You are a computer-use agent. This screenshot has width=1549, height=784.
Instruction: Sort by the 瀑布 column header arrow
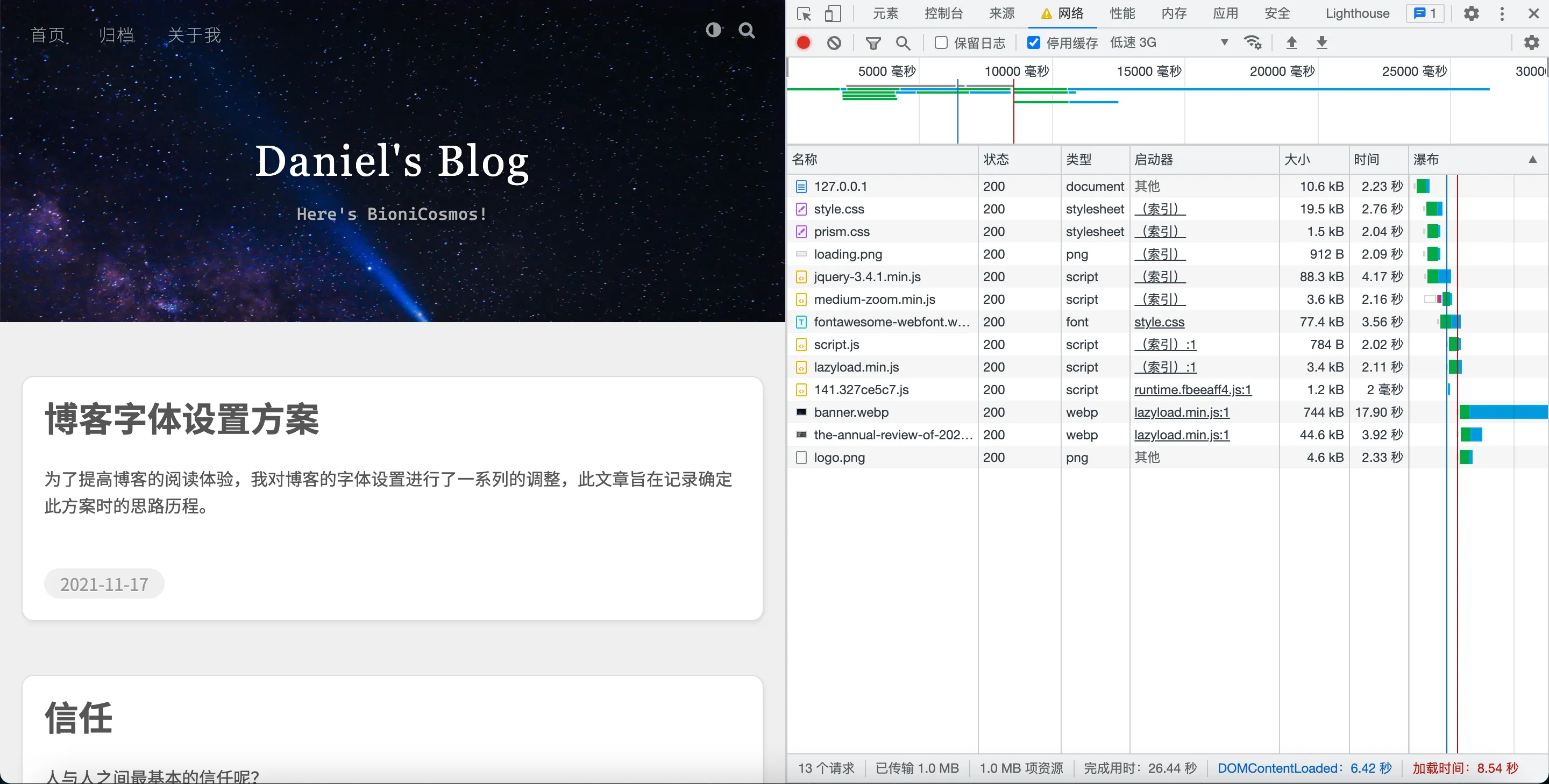[1532, 159]
